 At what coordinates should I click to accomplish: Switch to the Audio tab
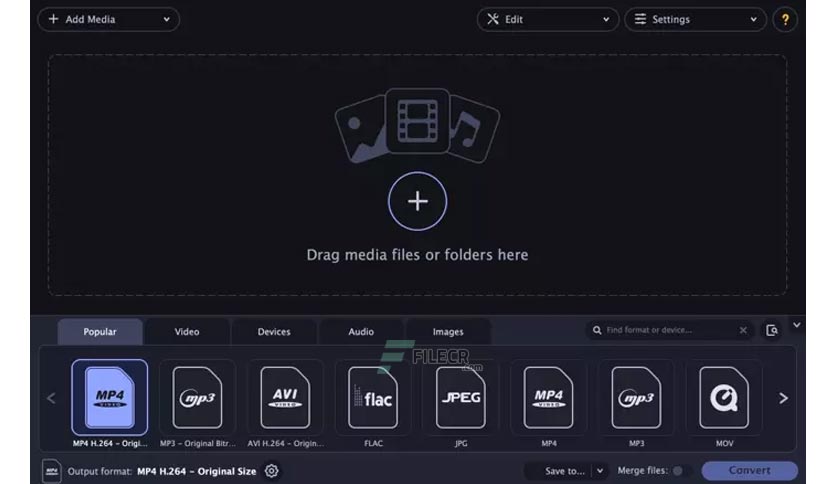pos(361,332)
